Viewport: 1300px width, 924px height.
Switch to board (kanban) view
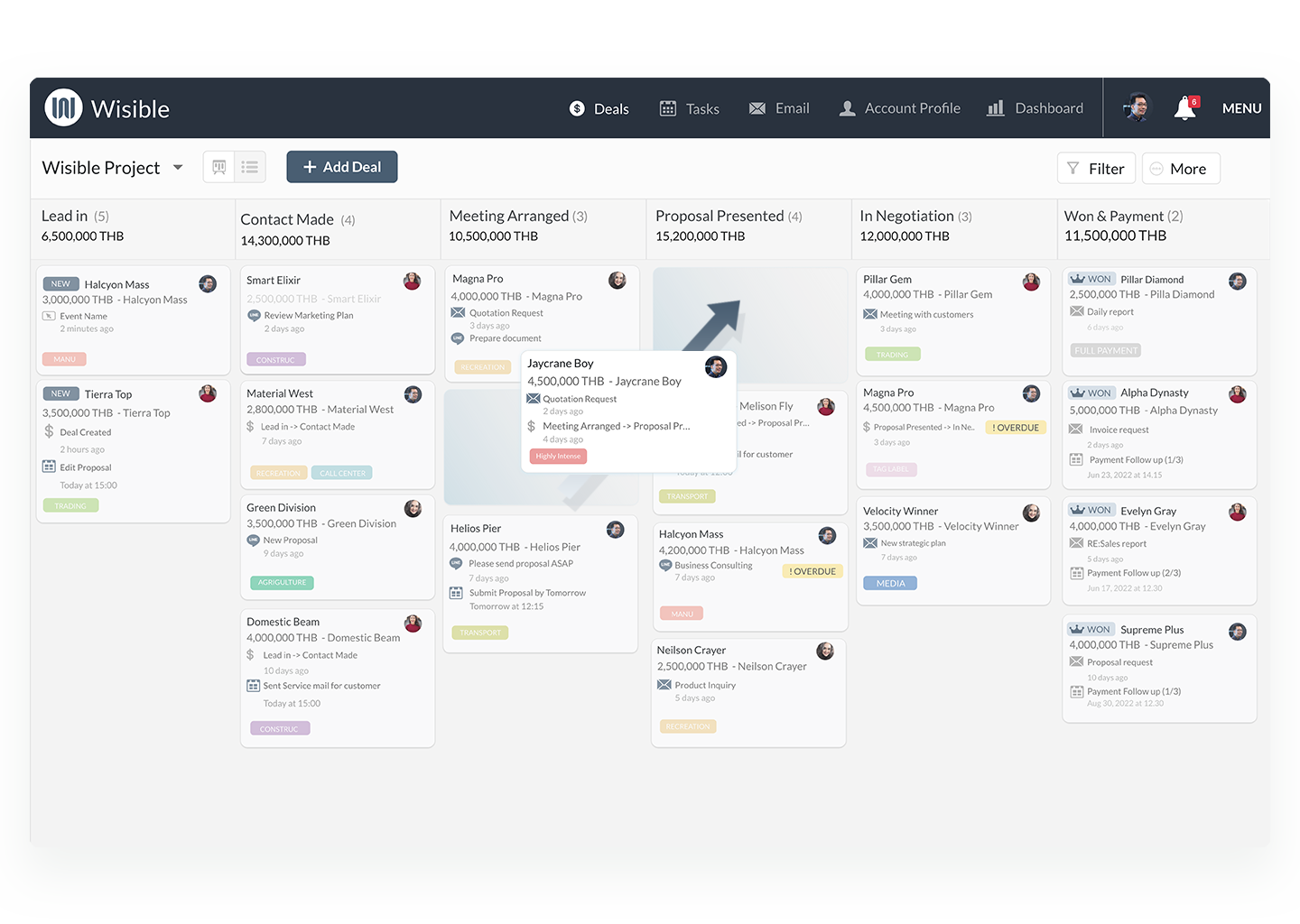tap(219, 167)
